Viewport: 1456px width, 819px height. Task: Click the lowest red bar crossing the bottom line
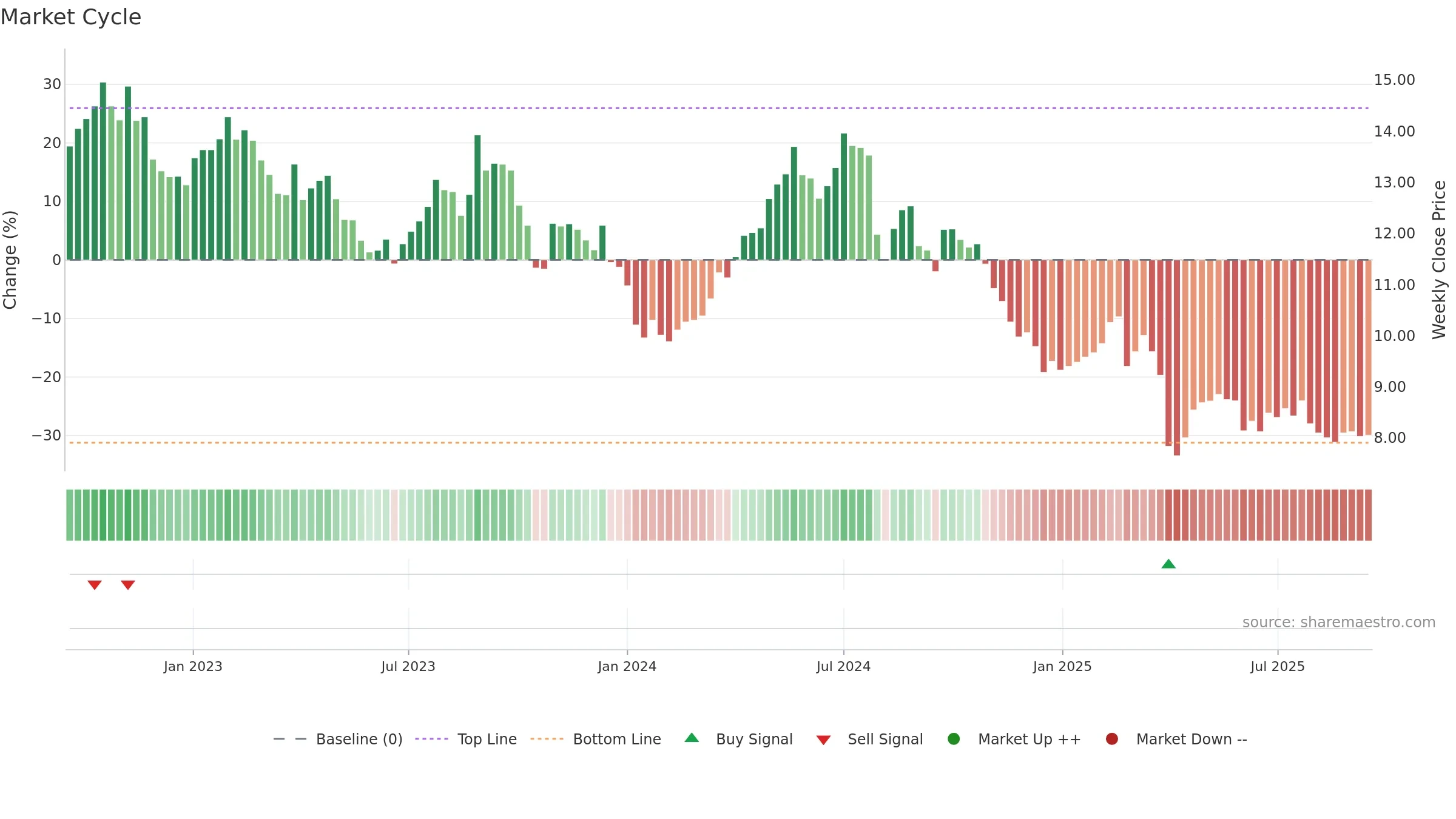[x=1177, y=358]
